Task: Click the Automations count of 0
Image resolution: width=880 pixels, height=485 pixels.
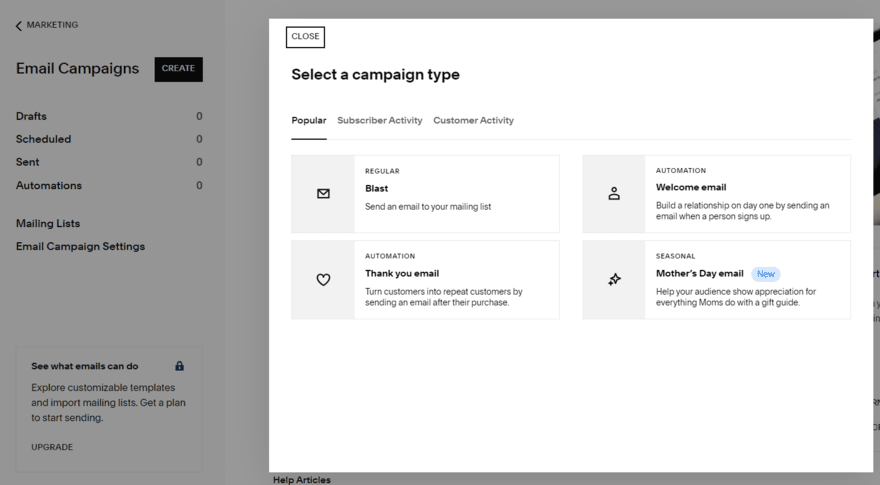Action: click(x=199, y=185)
